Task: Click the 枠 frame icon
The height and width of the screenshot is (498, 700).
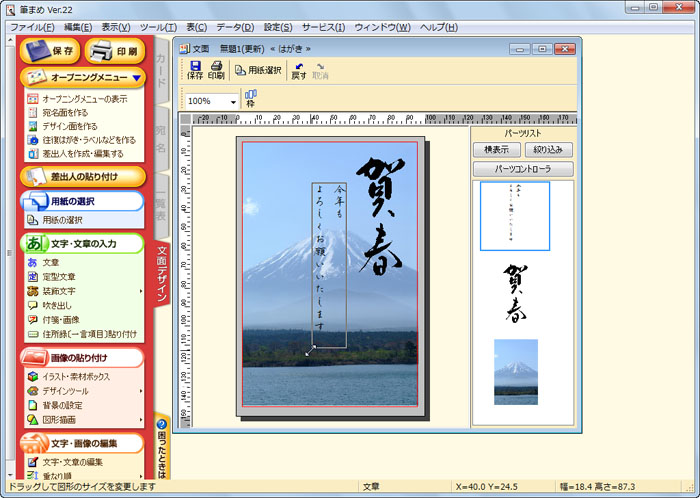Action: coord(251,98)
